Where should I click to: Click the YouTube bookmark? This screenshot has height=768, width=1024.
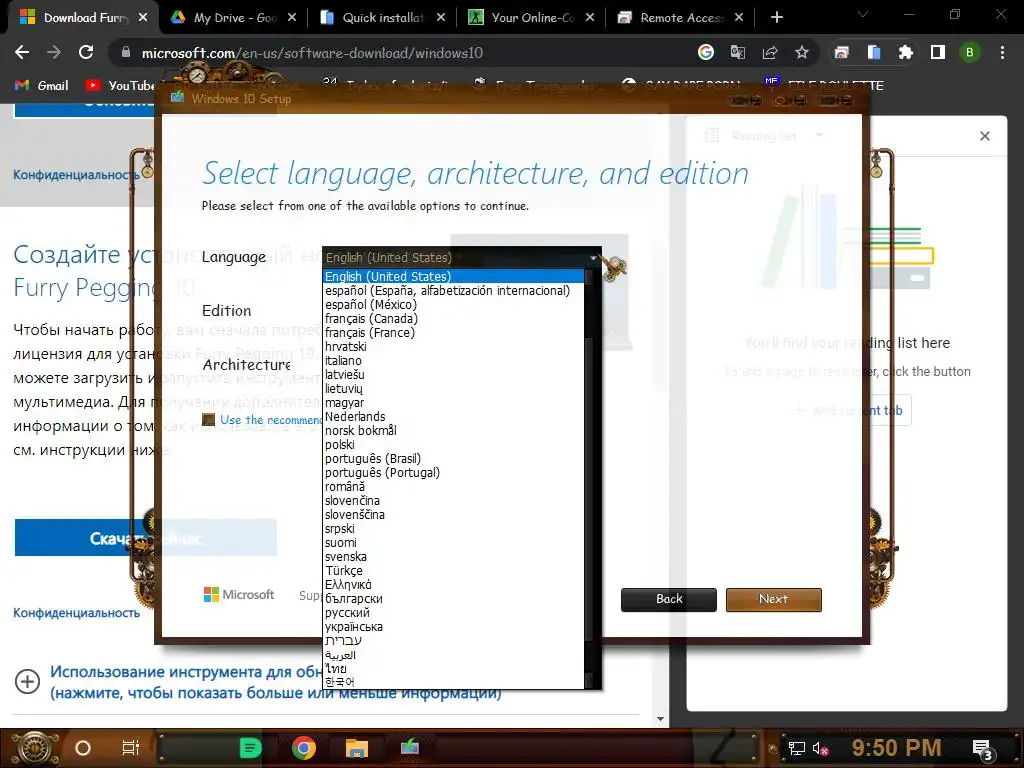(120, 86)
